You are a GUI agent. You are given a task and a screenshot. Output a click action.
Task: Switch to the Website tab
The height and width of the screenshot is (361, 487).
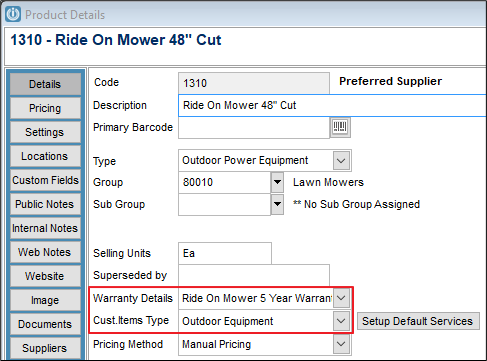point(45,276)
